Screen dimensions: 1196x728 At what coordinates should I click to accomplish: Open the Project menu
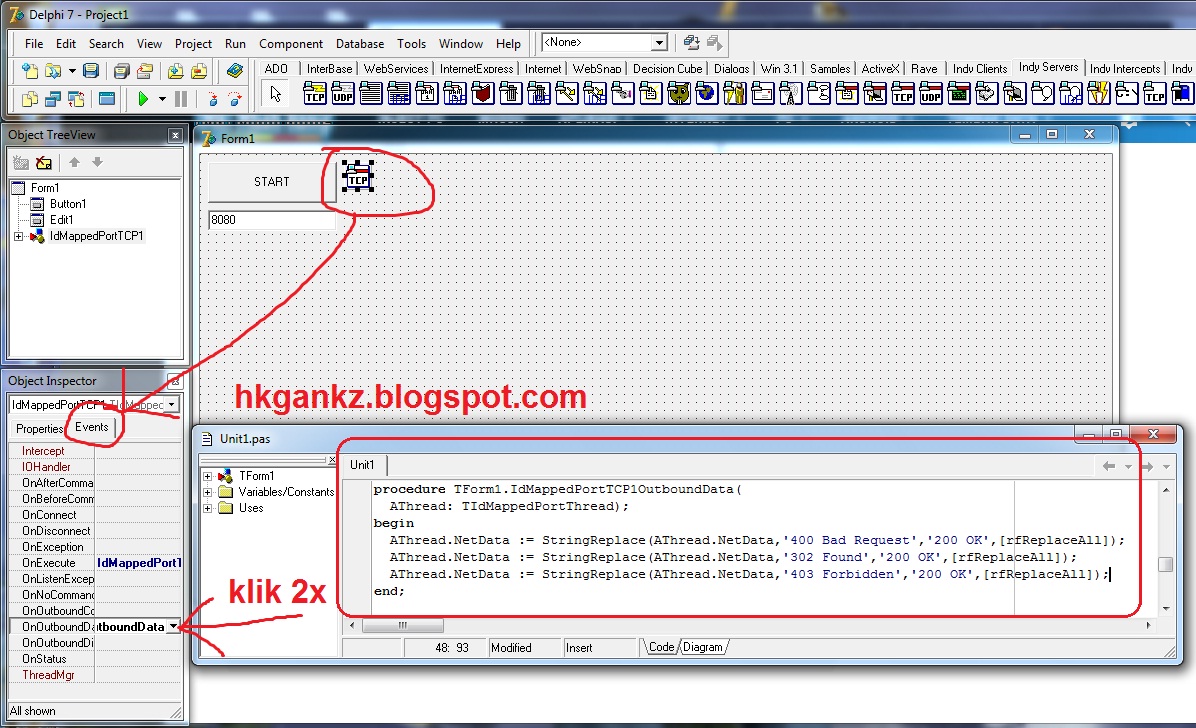[x=193, y=44]
